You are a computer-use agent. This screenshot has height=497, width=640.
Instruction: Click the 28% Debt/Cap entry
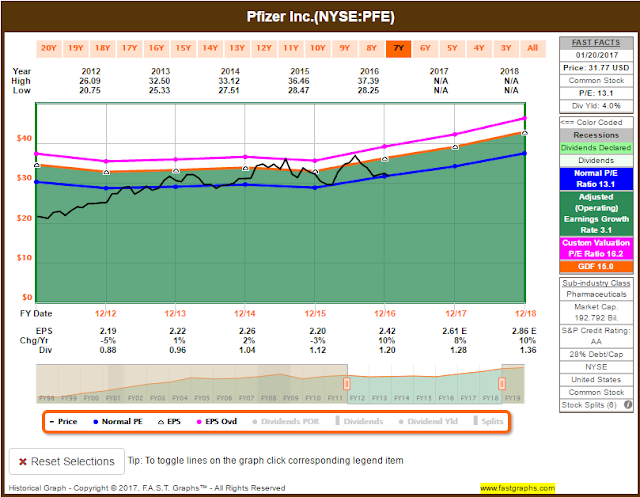click(596, 354)
